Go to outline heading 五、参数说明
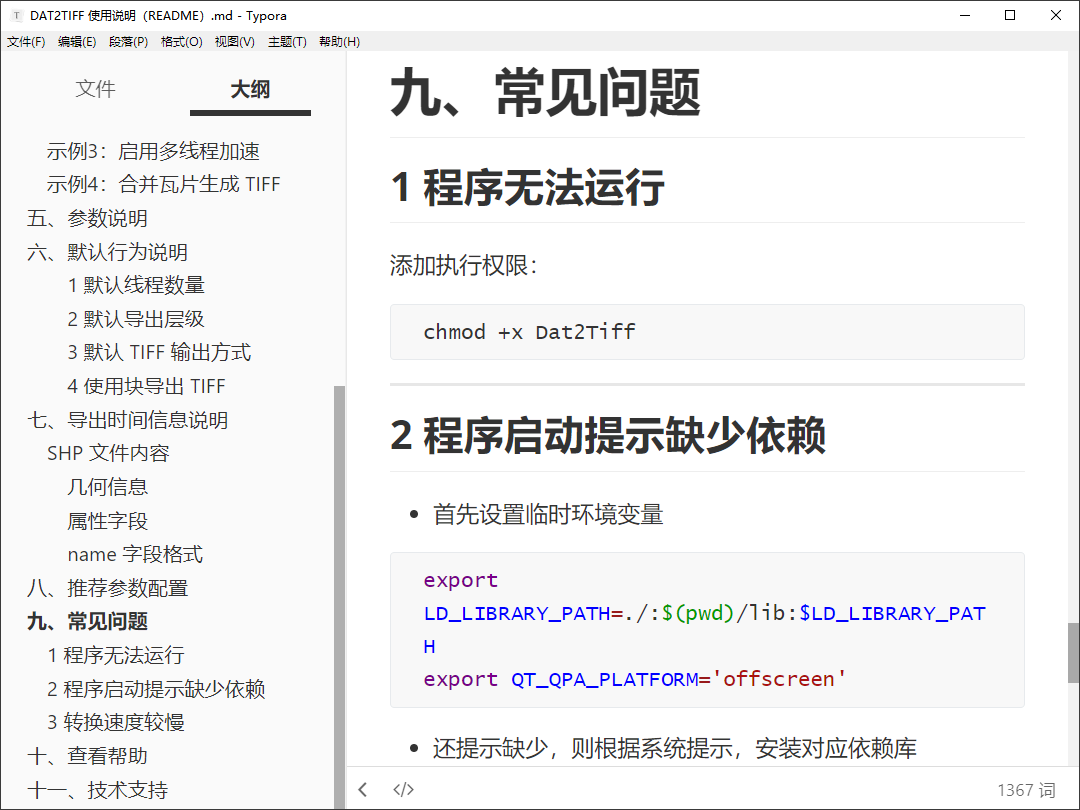Viewport: 1080px width, 810px height. (x=87, y=218)
